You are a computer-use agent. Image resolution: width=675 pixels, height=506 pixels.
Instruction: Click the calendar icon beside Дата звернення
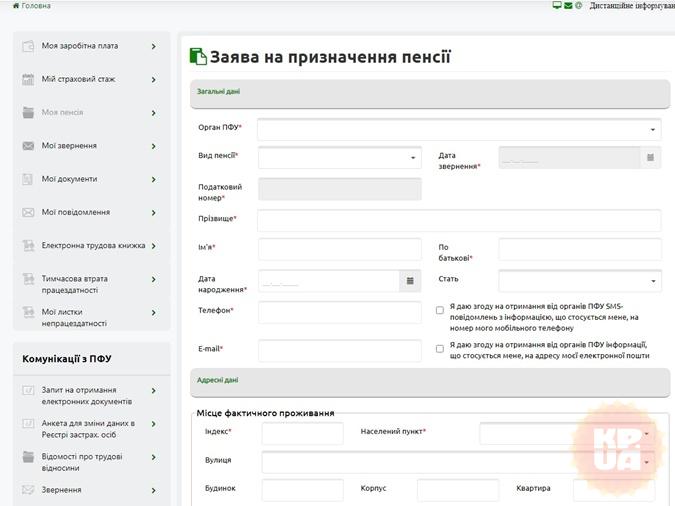650,158
